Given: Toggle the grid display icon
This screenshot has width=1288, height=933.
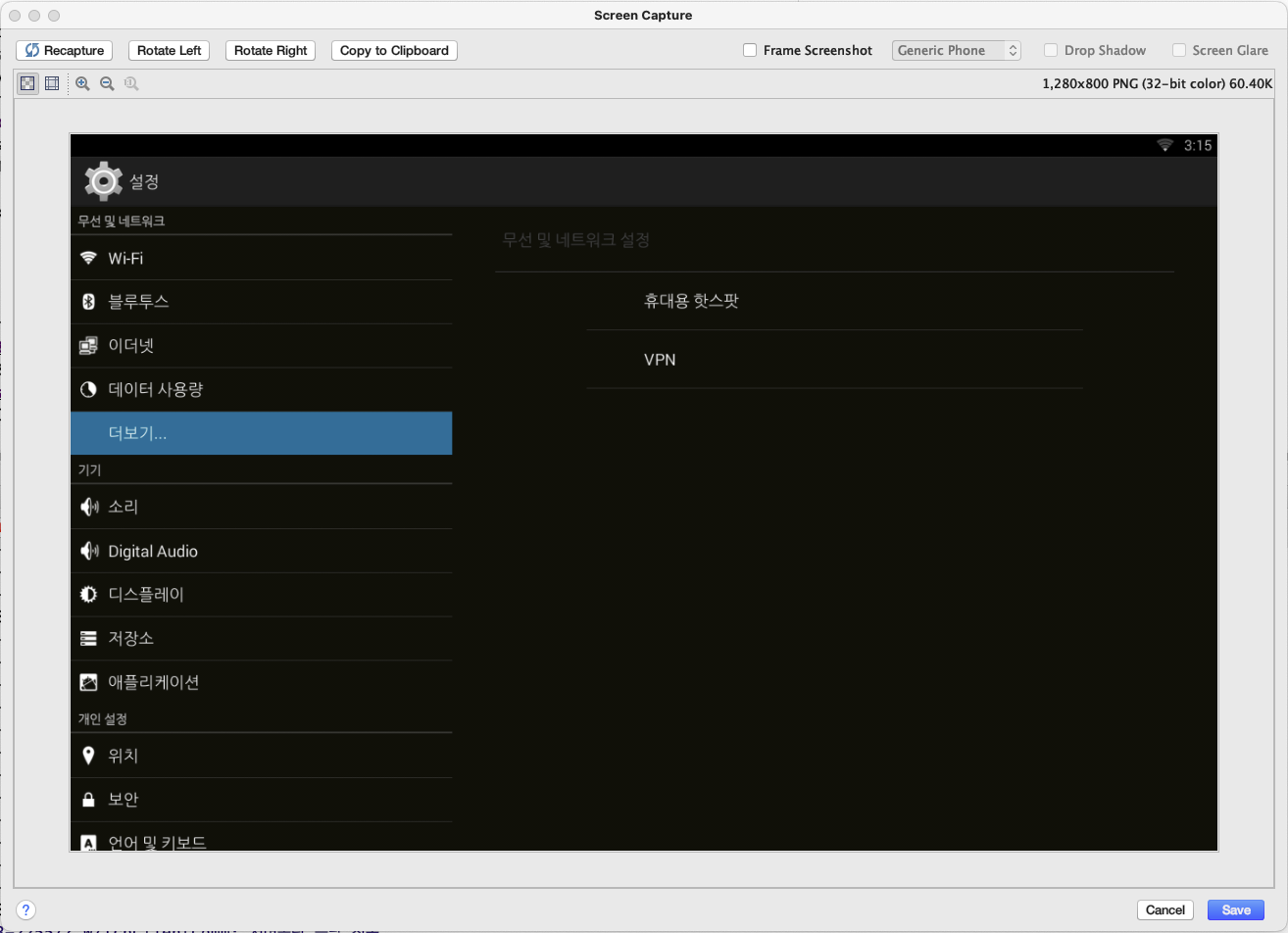Looking at the screenshot, I should (x=52, y=84).
